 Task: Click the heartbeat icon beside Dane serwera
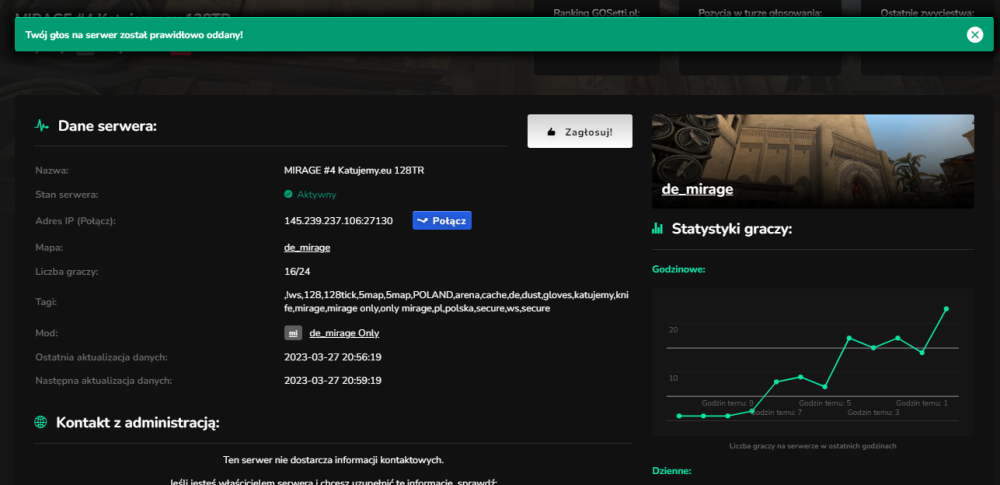41,126
